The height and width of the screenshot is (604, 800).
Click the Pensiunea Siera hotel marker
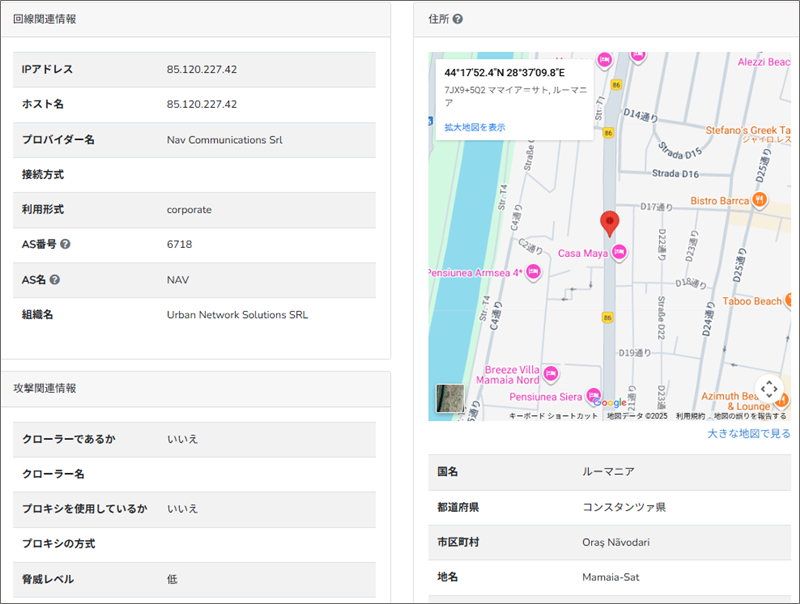pyautogui.click(x=593, y=394)
